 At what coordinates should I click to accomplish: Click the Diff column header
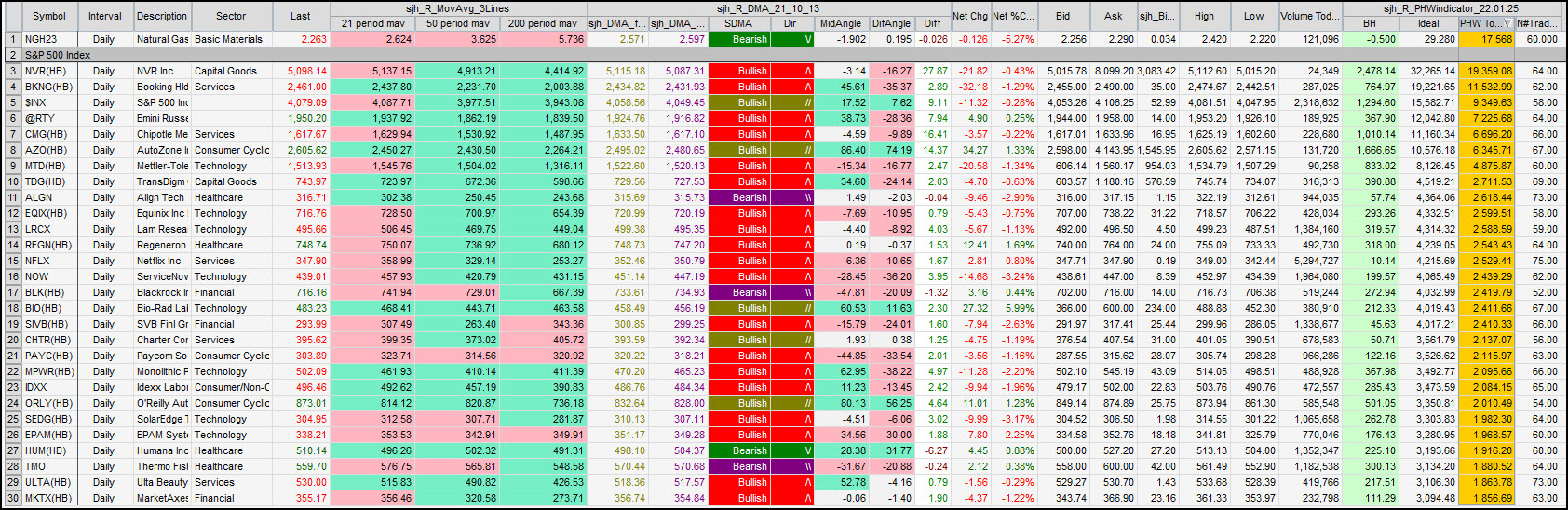[x=932, y=23]
